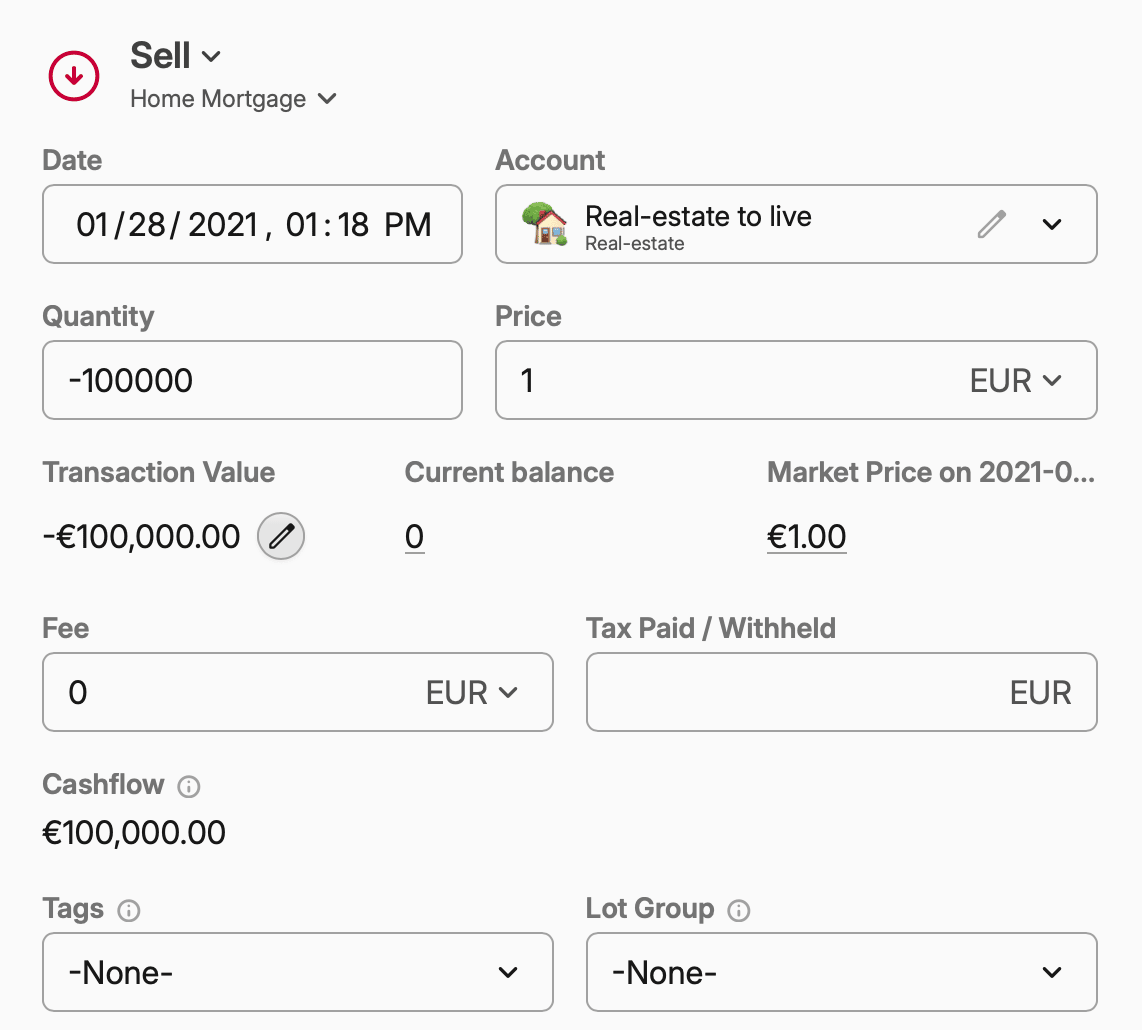Screen dimensions: 1142x1030
Task: Expand the Account selection chevron
Action: click(x=1052, y=224)
